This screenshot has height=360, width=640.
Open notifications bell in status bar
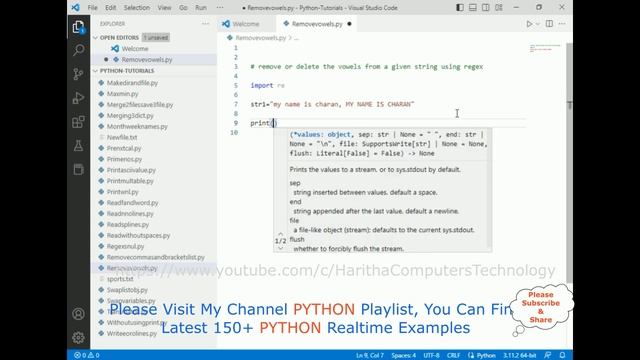[x=562, y=355]
